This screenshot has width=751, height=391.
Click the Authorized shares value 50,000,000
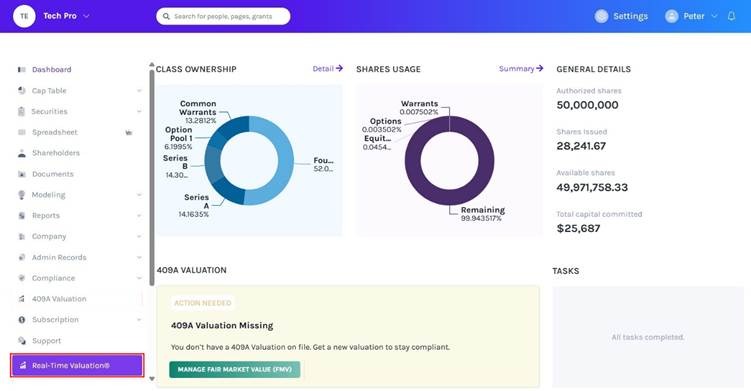pyautogui.click(x=587, y=105)
